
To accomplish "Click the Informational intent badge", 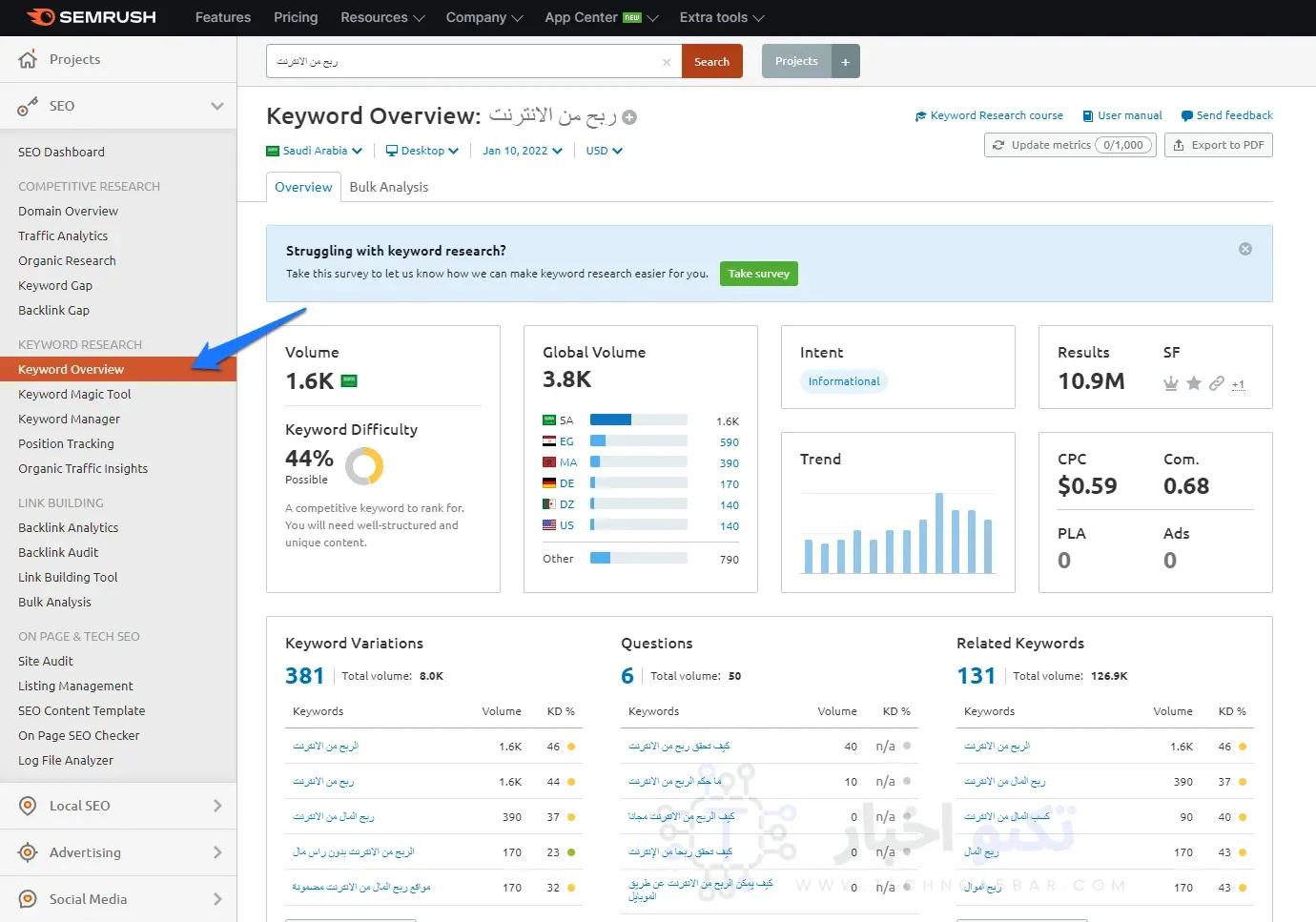I will (844, 381).
